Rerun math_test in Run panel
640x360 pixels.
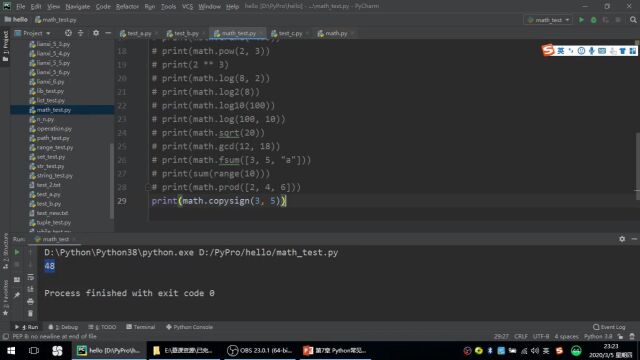[17, 252]
